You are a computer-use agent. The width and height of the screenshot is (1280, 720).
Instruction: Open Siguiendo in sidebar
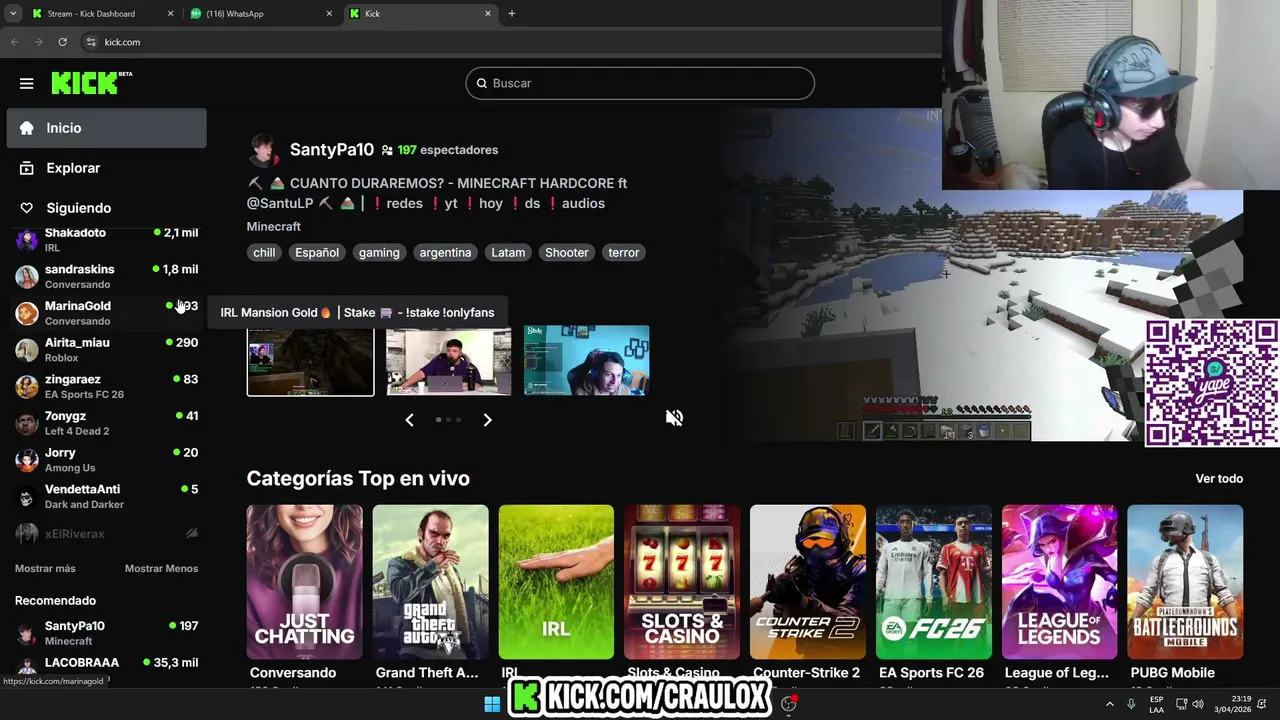[106, 208]
